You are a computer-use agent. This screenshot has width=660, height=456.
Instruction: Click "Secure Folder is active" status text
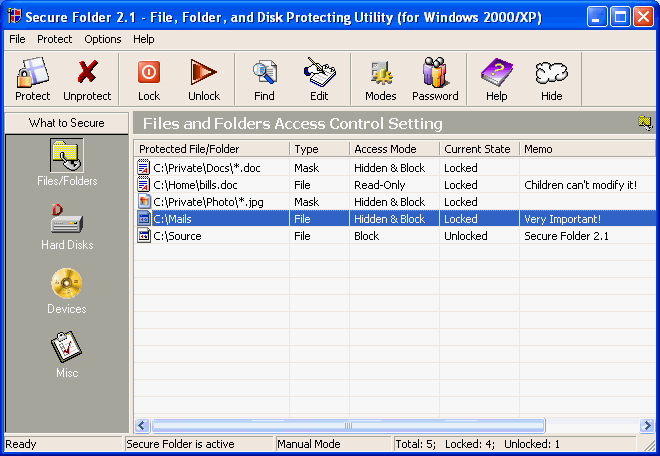coord(180,444)
